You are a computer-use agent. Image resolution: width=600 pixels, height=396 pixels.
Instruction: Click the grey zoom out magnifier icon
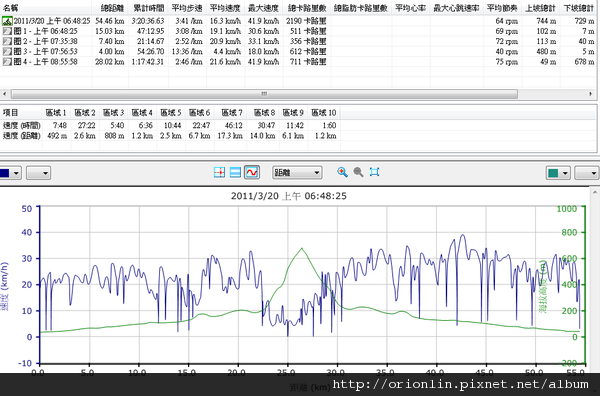pyautogui.click(x=359, y=172)
